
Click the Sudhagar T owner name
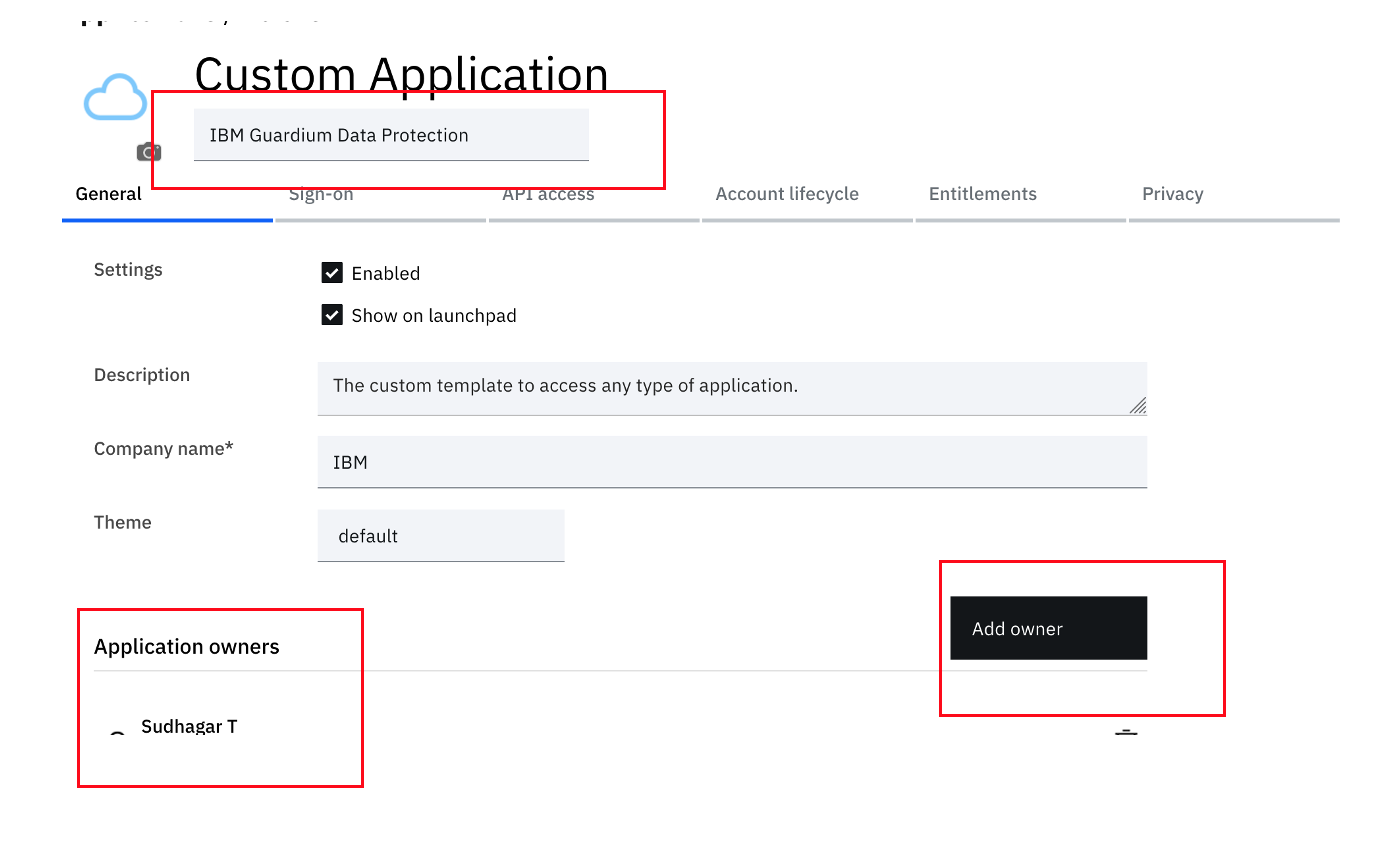coord(189,727)
